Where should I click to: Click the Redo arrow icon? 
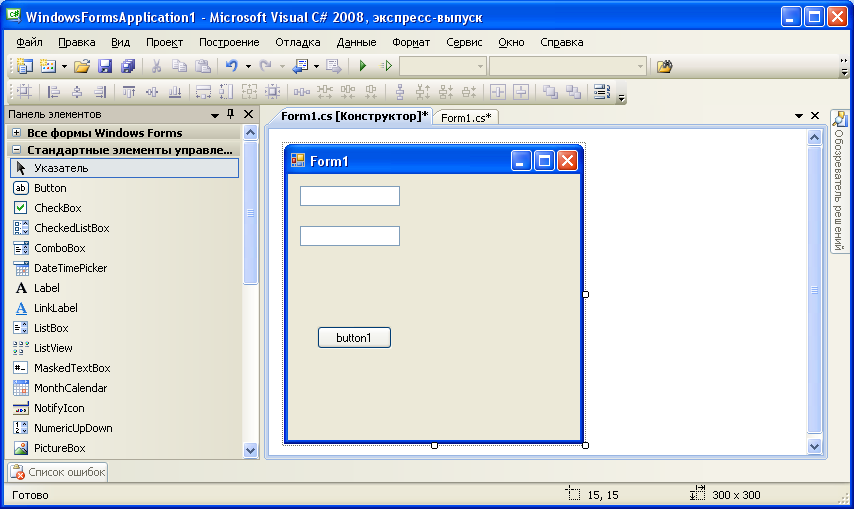(266, 66)
